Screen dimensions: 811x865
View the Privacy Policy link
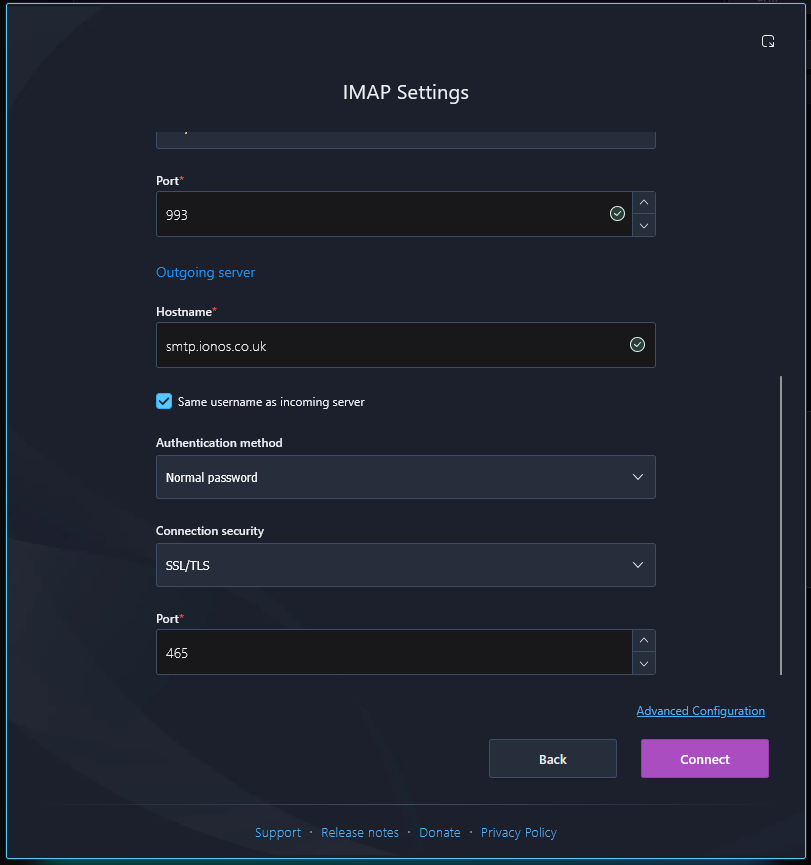[519, 832]
